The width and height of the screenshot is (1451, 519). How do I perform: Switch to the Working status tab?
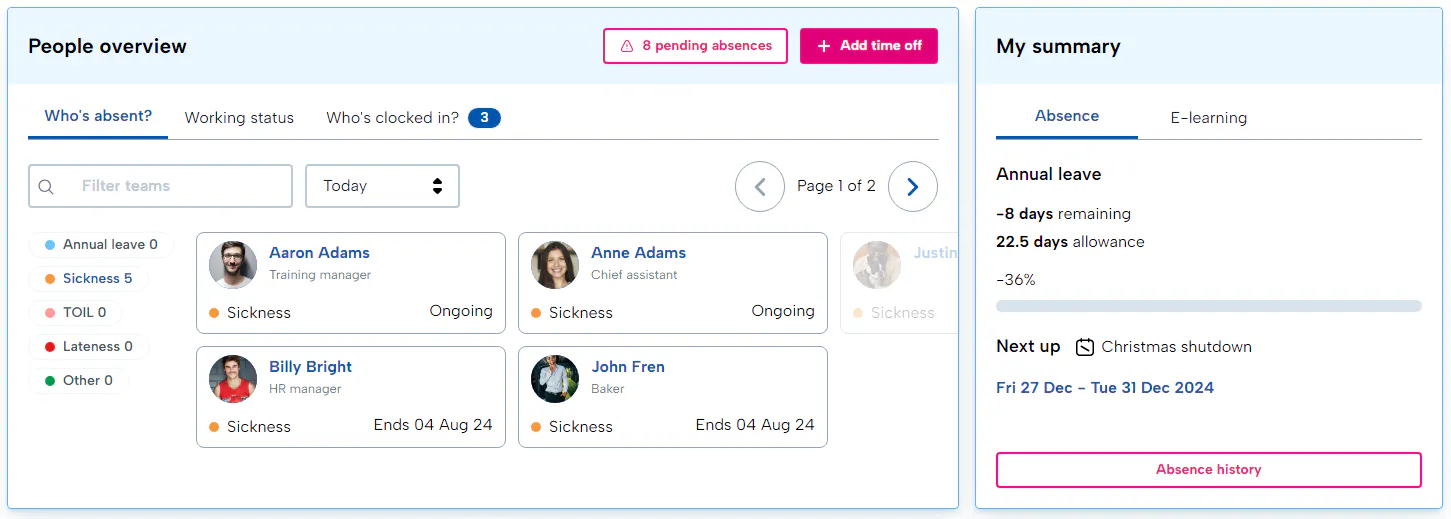pyautogui.click(x=239, y=118)
